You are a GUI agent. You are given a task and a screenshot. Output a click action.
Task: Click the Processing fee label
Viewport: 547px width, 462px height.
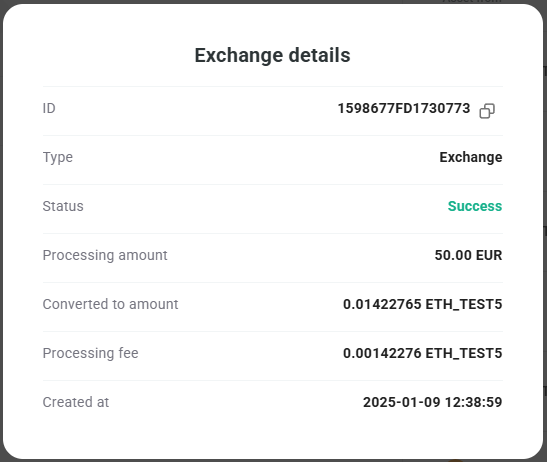[90, 353]
